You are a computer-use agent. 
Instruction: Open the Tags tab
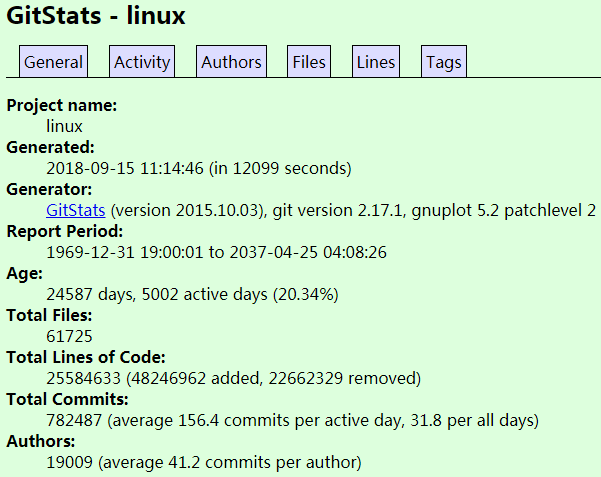pos(444,62)
